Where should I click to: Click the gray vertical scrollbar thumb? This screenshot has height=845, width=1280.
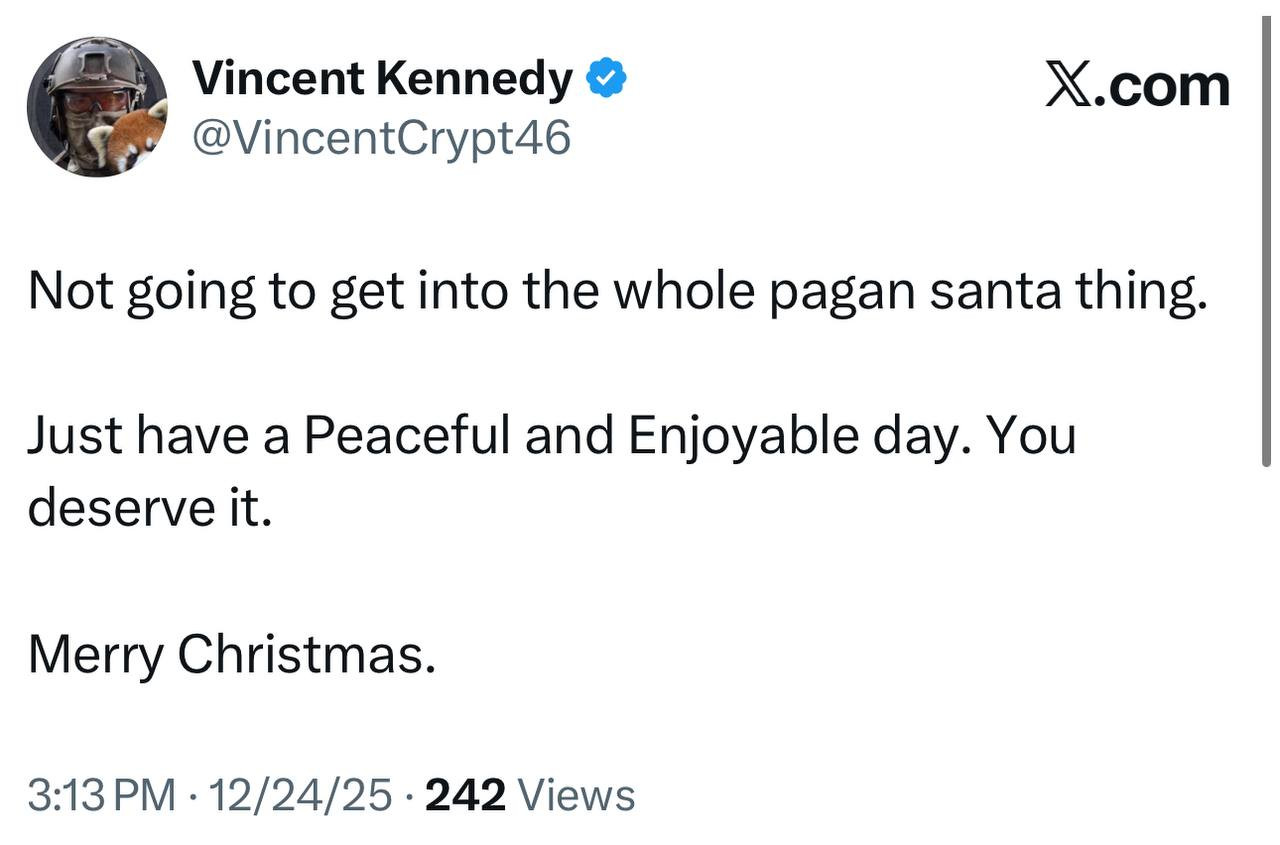tap(1268, 240)
